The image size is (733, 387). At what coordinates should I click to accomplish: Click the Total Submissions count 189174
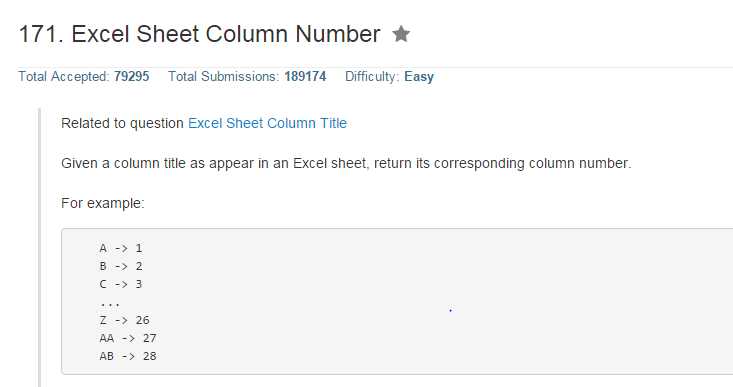point(305,77)
